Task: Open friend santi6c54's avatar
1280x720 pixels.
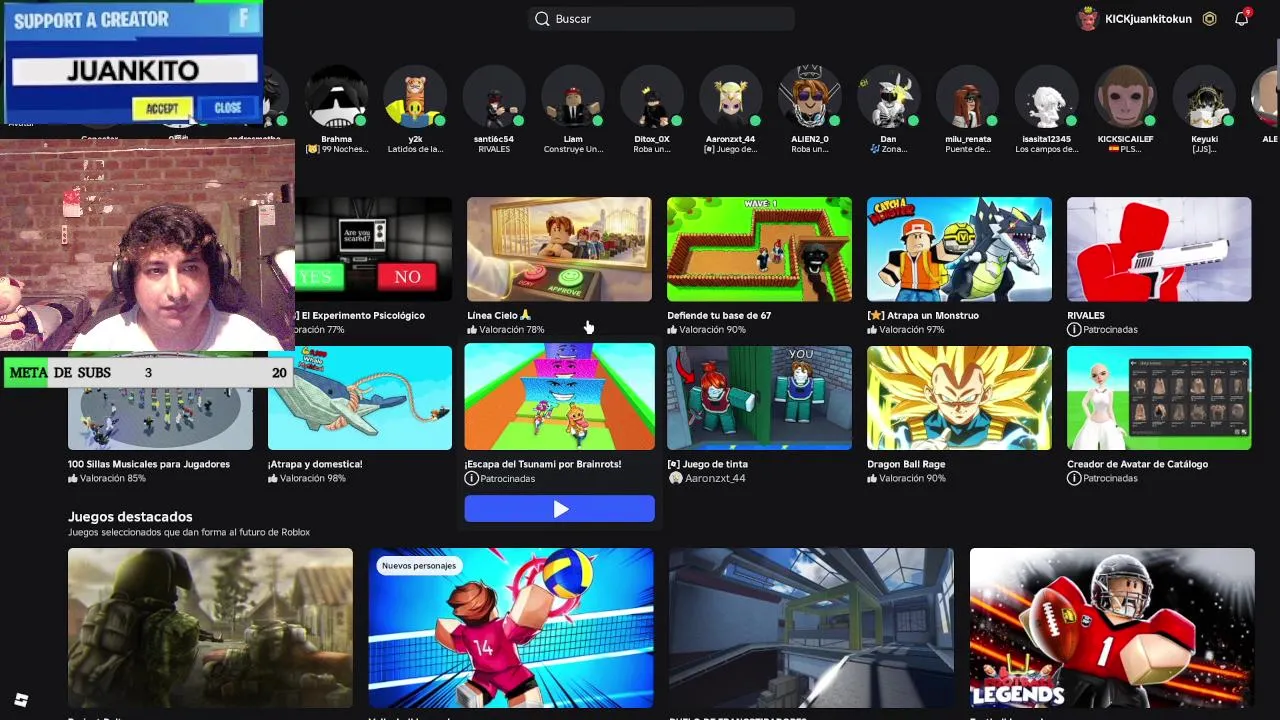Action: [x=494, y=98]
